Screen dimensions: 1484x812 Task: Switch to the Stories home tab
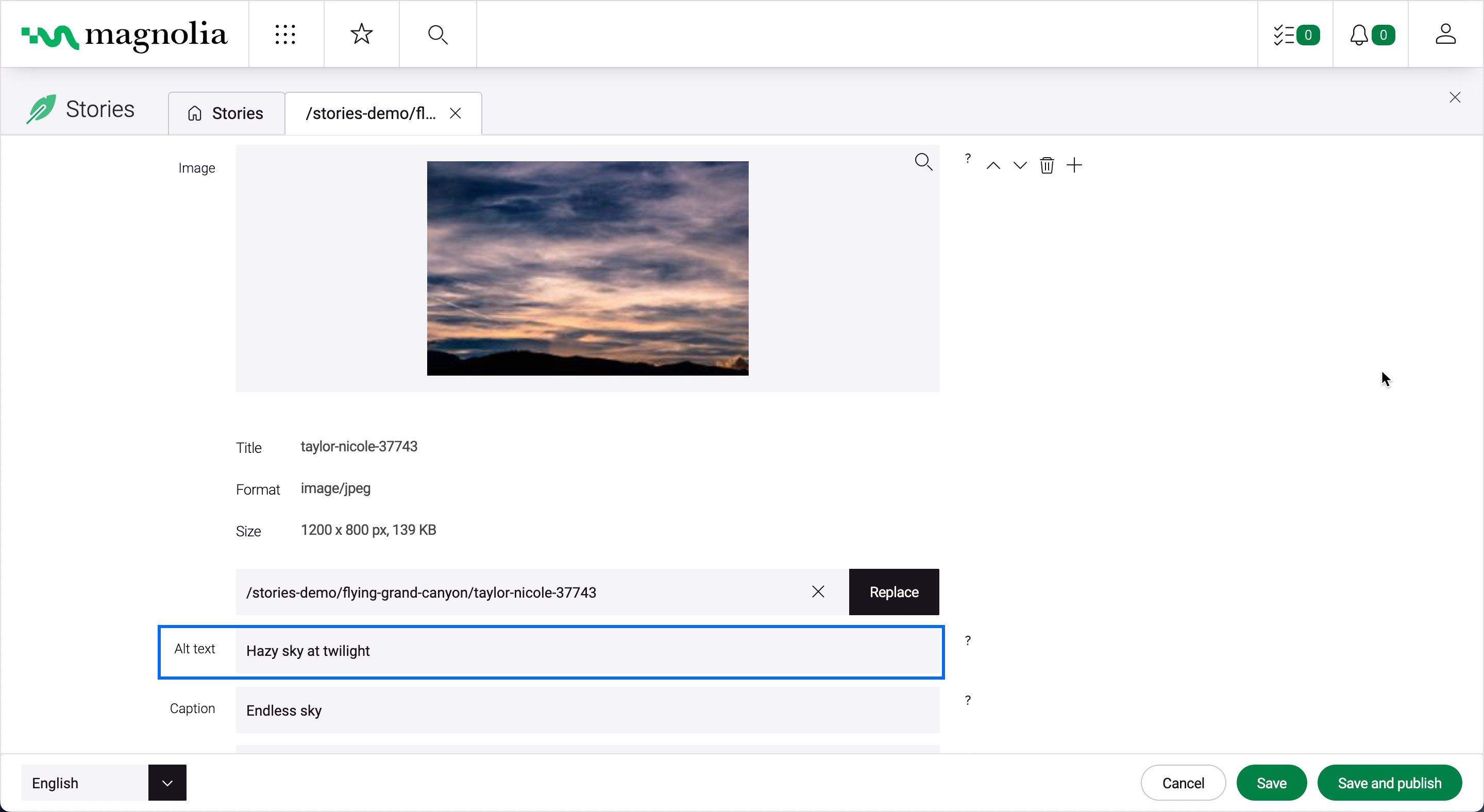(x=226, y=113)
